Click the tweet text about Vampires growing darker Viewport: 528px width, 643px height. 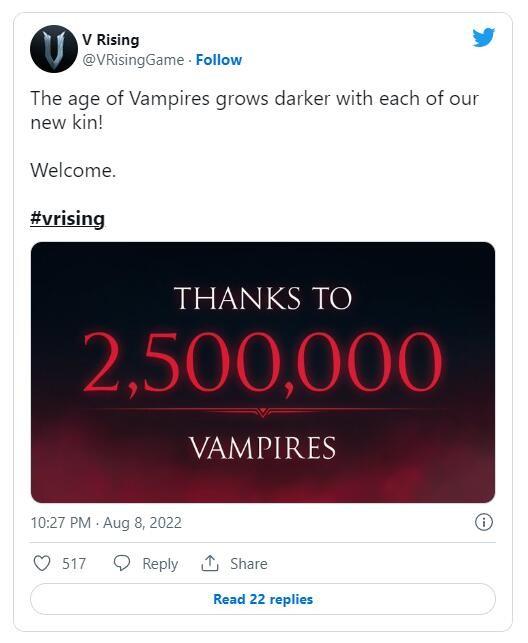pyautogui.click(x=255, y=110)
